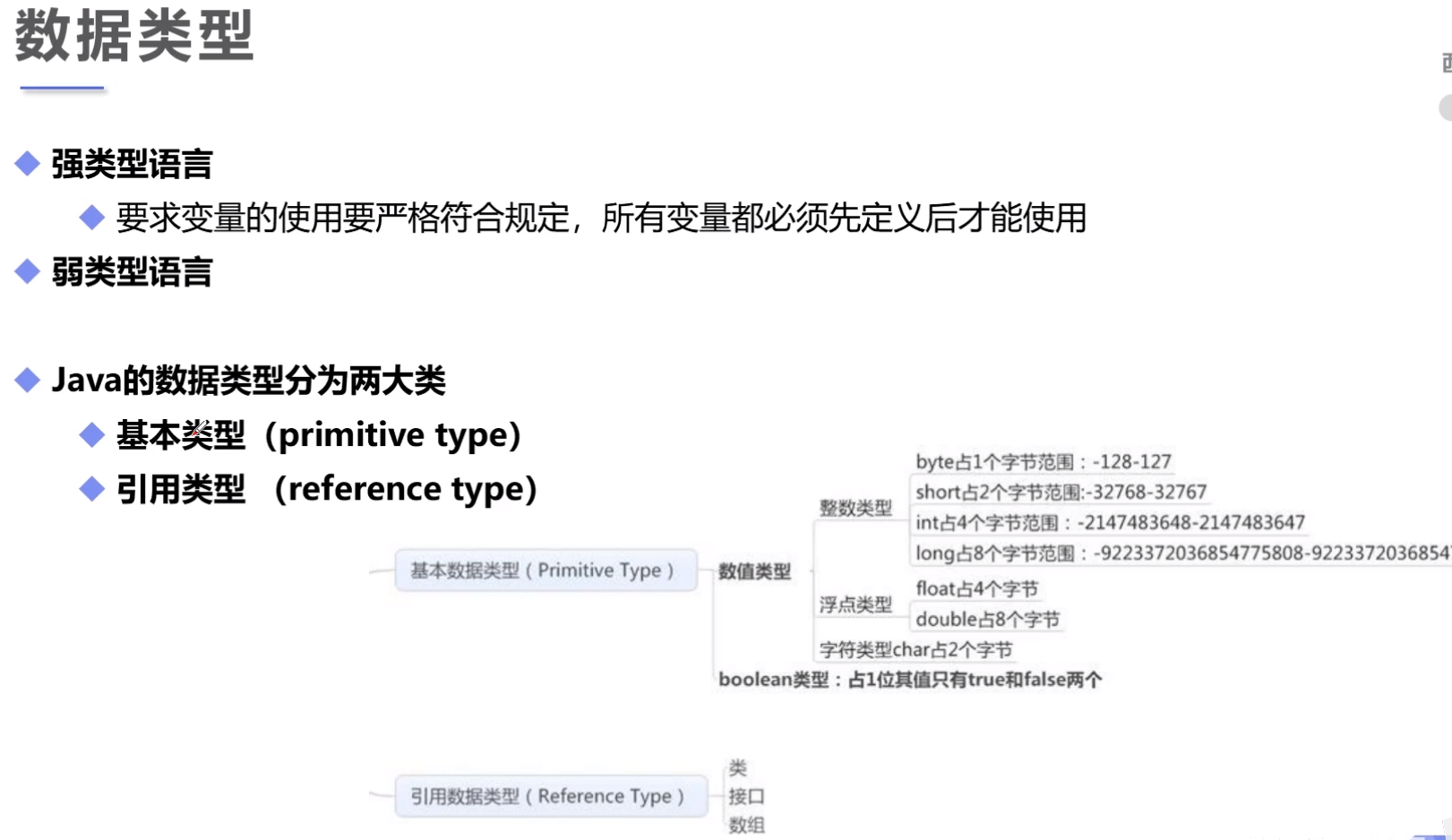The image size is (1452, 840).
Task: Select the bullet "引用类型（reference type）"
Action: 327,489
